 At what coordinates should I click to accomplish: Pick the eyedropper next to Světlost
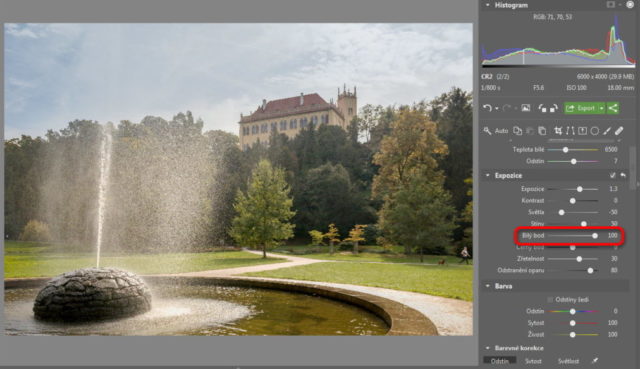[595, 361]
